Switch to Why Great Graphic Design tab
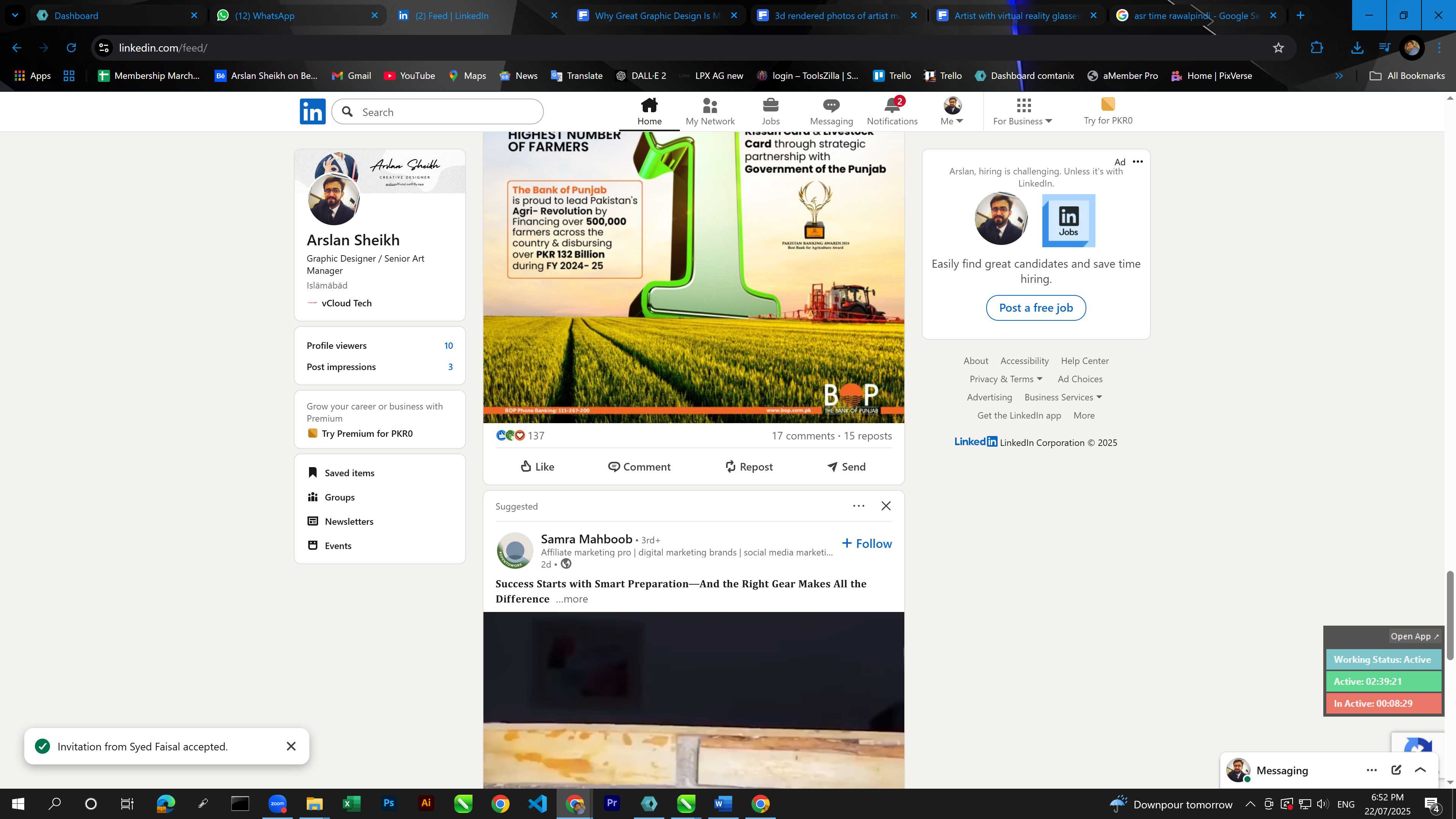The image size is (1456, 819). tap(657, 15)
